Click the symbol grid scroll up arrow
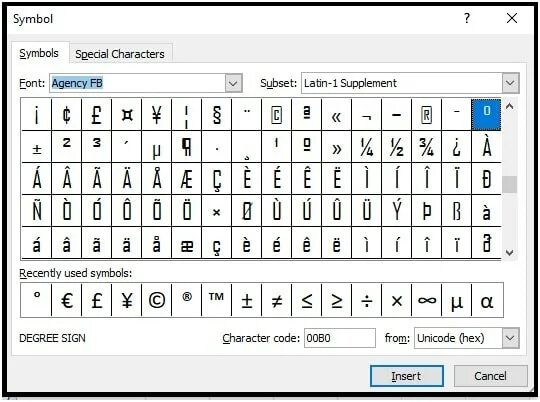 (x=510, y=106)
